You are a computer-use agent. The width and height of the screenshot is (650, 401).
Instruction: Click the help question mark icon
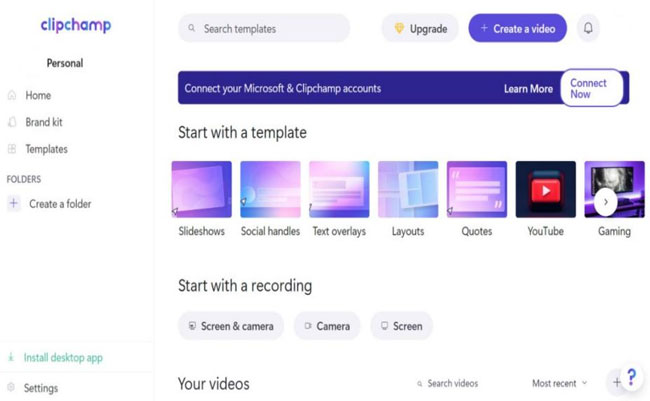(631, 377)
